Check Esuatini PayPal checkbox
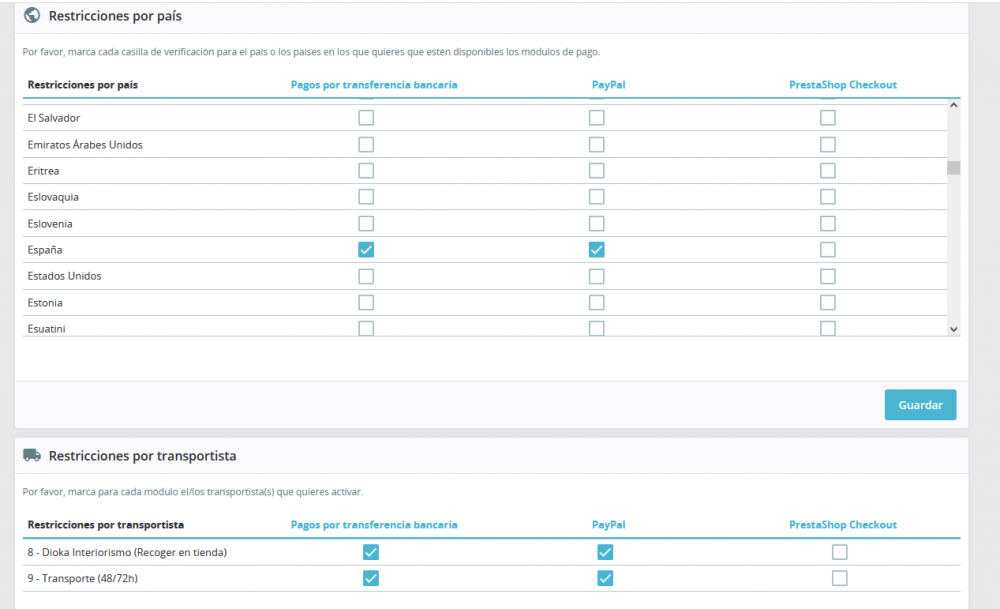 point(596,328)
